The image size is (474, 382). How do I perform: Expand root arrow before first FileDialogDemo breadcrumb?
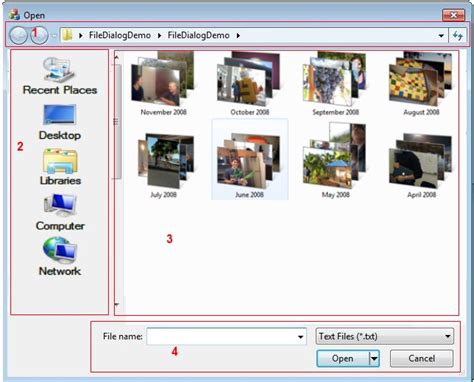tap(81, 35)
